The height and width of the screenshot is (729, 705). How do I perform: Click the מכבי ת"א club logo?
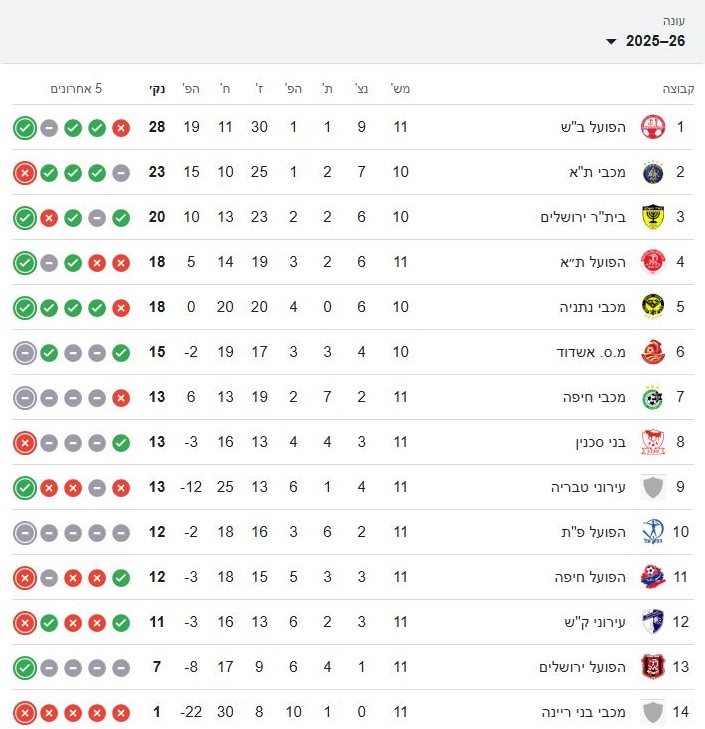pyautogui.click(x=652, y=172)
